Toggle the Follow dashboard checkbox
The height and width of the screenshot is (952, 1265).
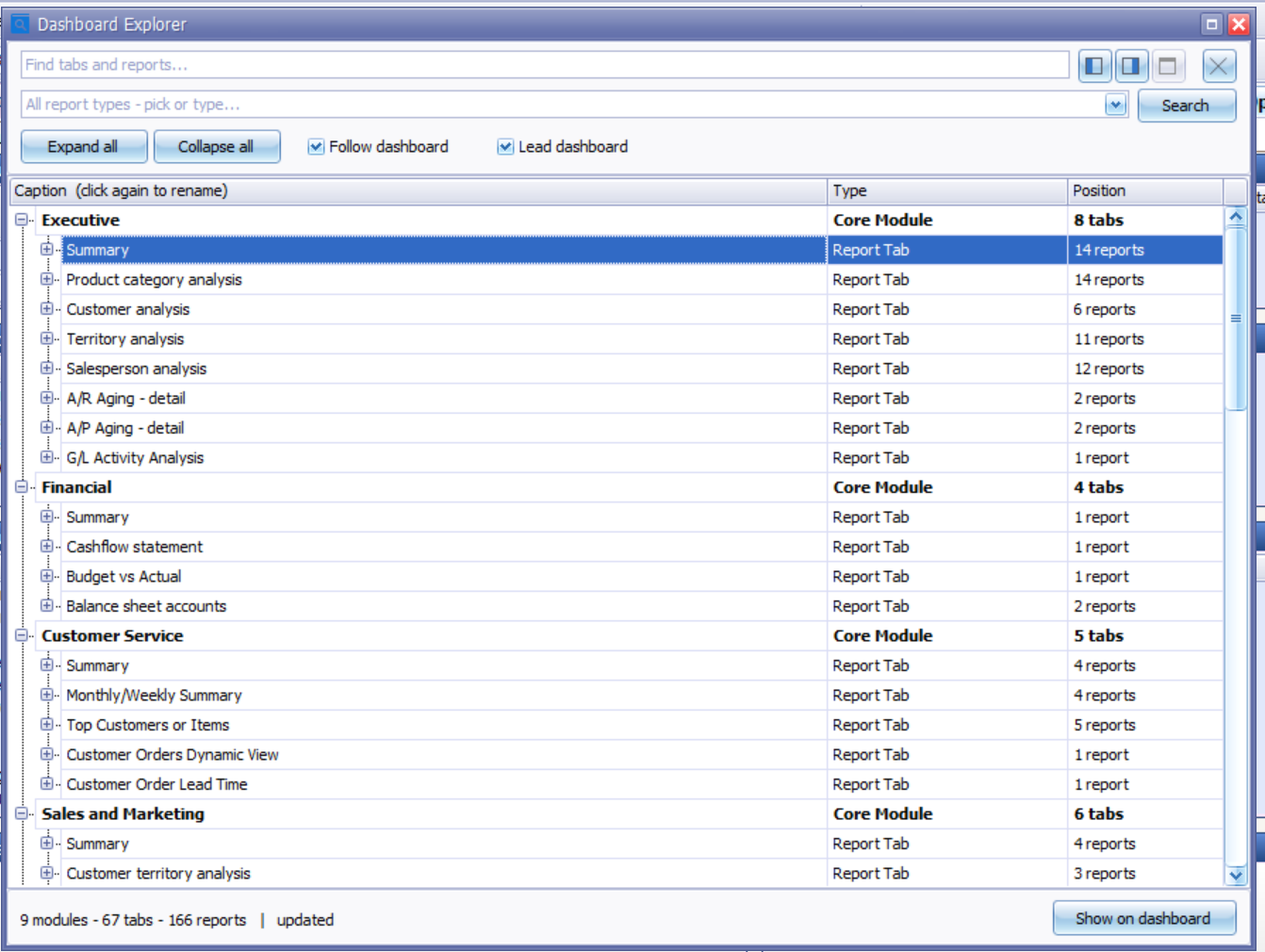[316, 147]
